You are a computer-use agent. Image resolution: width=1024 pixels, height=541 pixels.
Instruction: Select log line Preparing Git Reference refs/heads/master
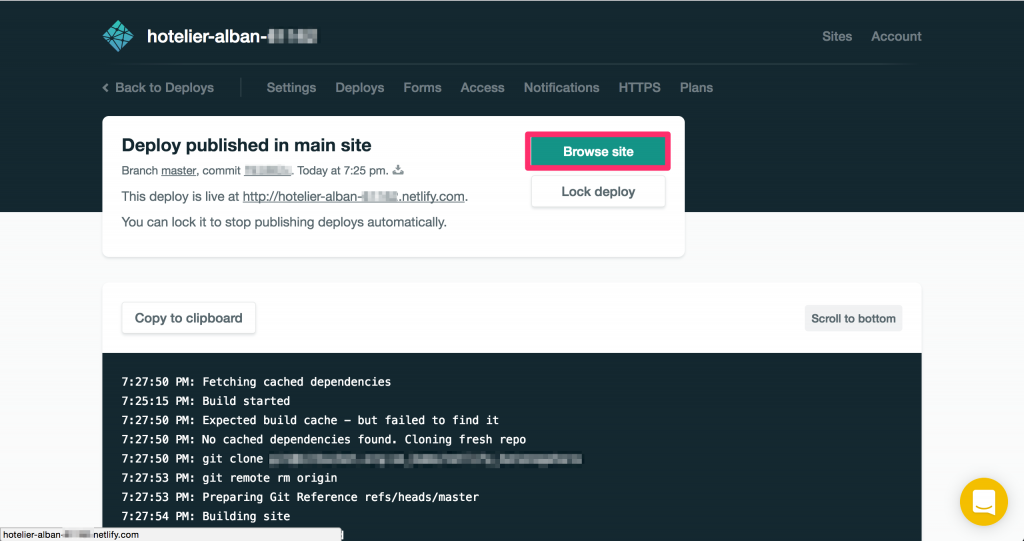click(300, 497)
